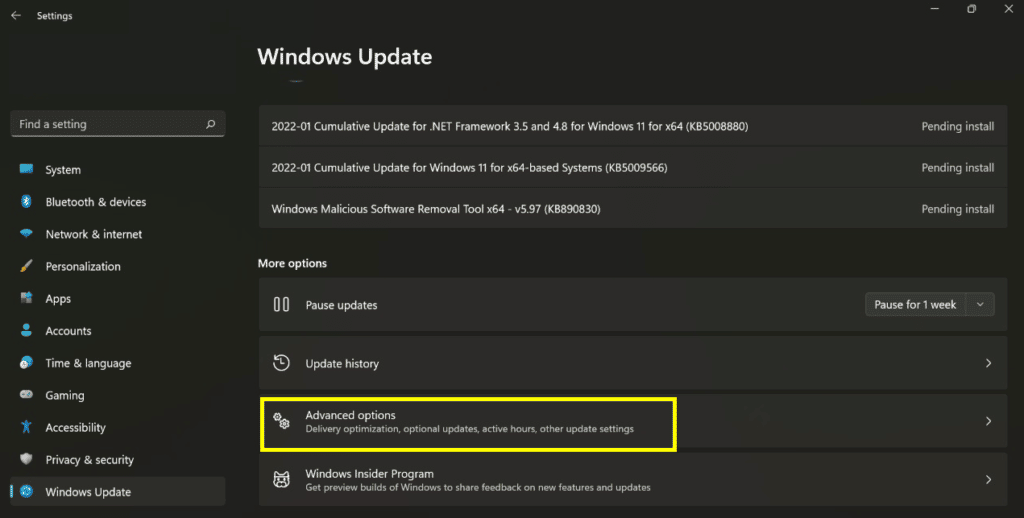
Task: Click the System sidebar icon
Action: pyautogui.click(x=26, y=170)
